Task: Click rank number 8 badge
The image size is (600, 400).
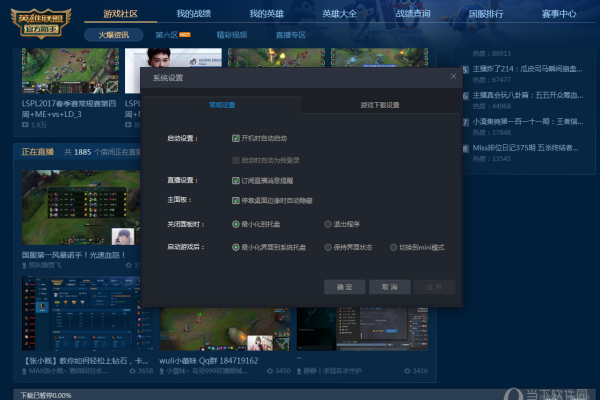Action: tap(465, 149)
